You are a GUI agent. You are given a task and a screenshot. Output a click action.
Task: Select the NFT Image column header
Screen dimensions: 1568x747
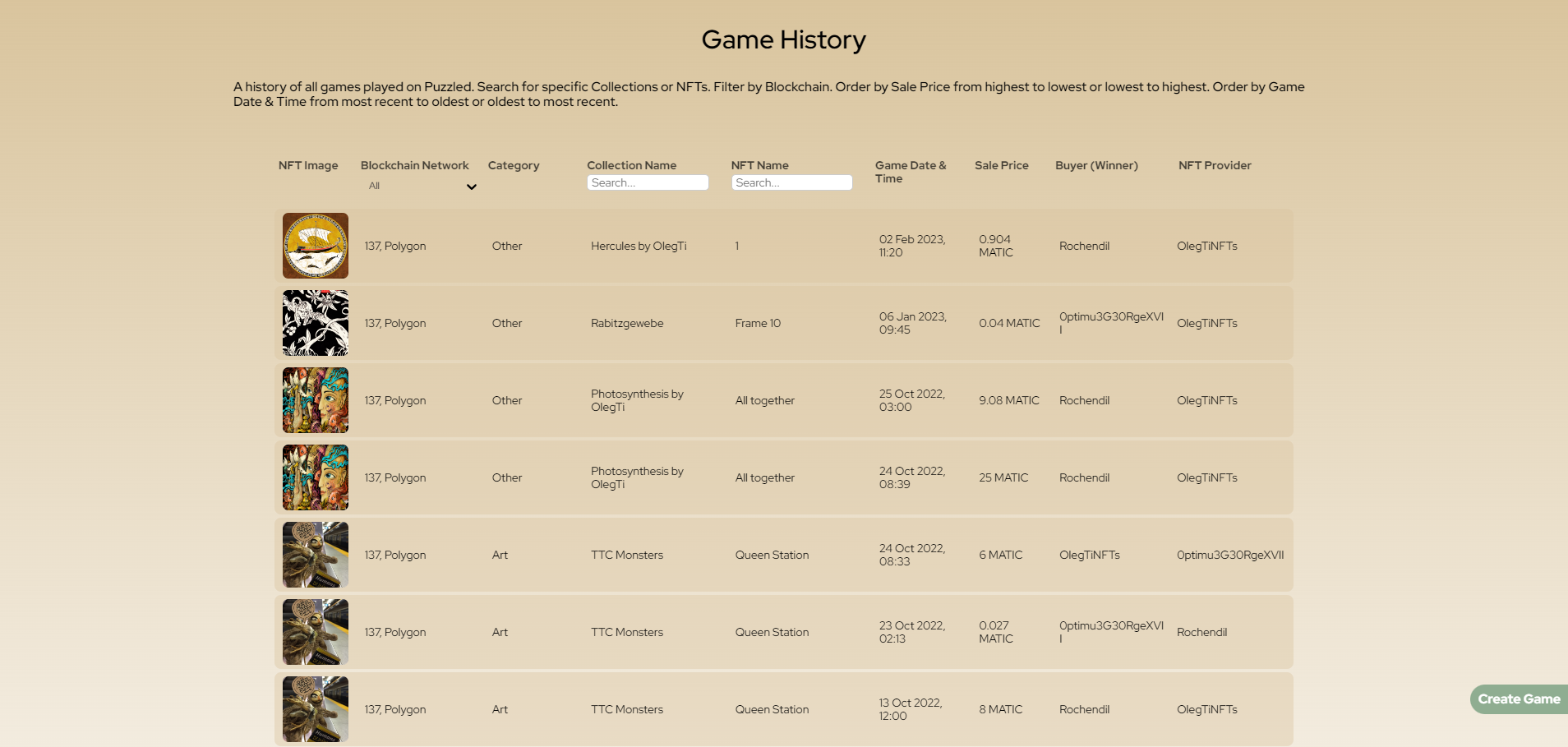[308, 165]
